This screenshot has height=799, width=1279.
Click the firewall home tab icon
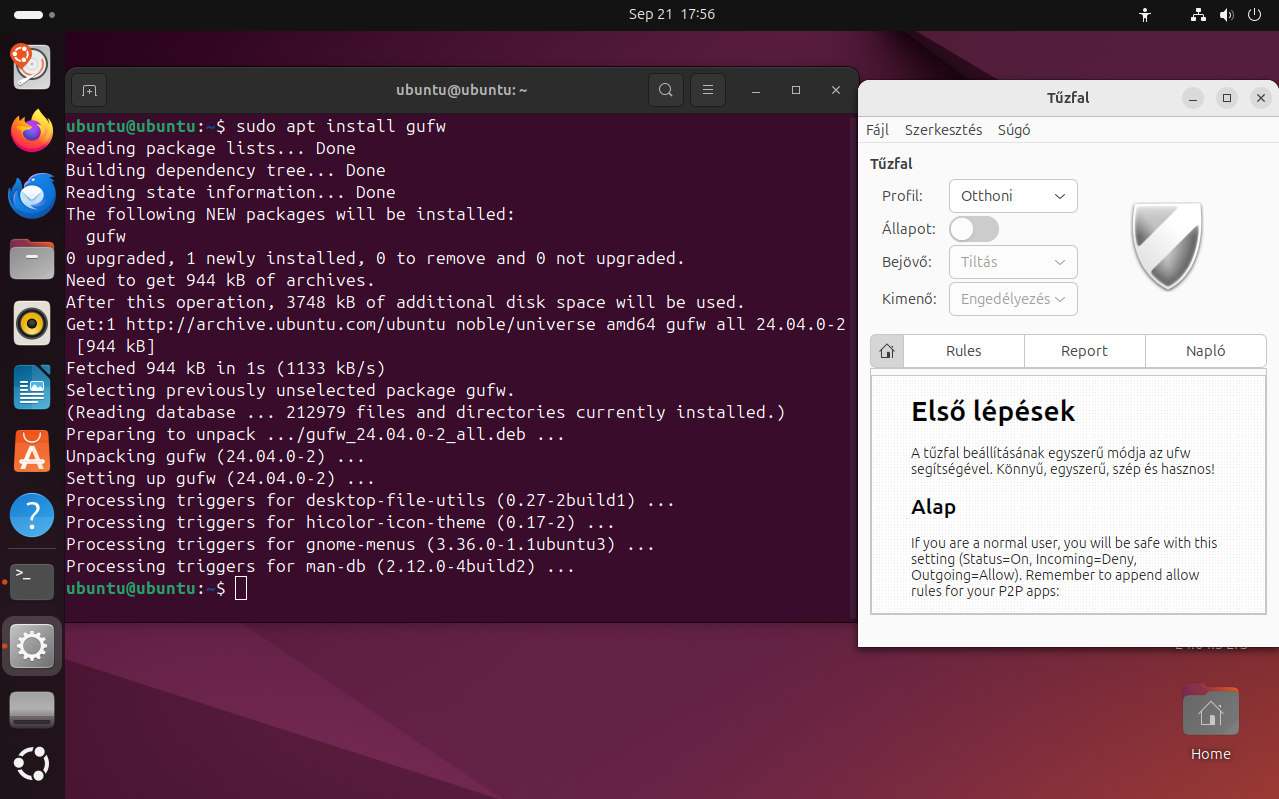[x=886, y=351]
